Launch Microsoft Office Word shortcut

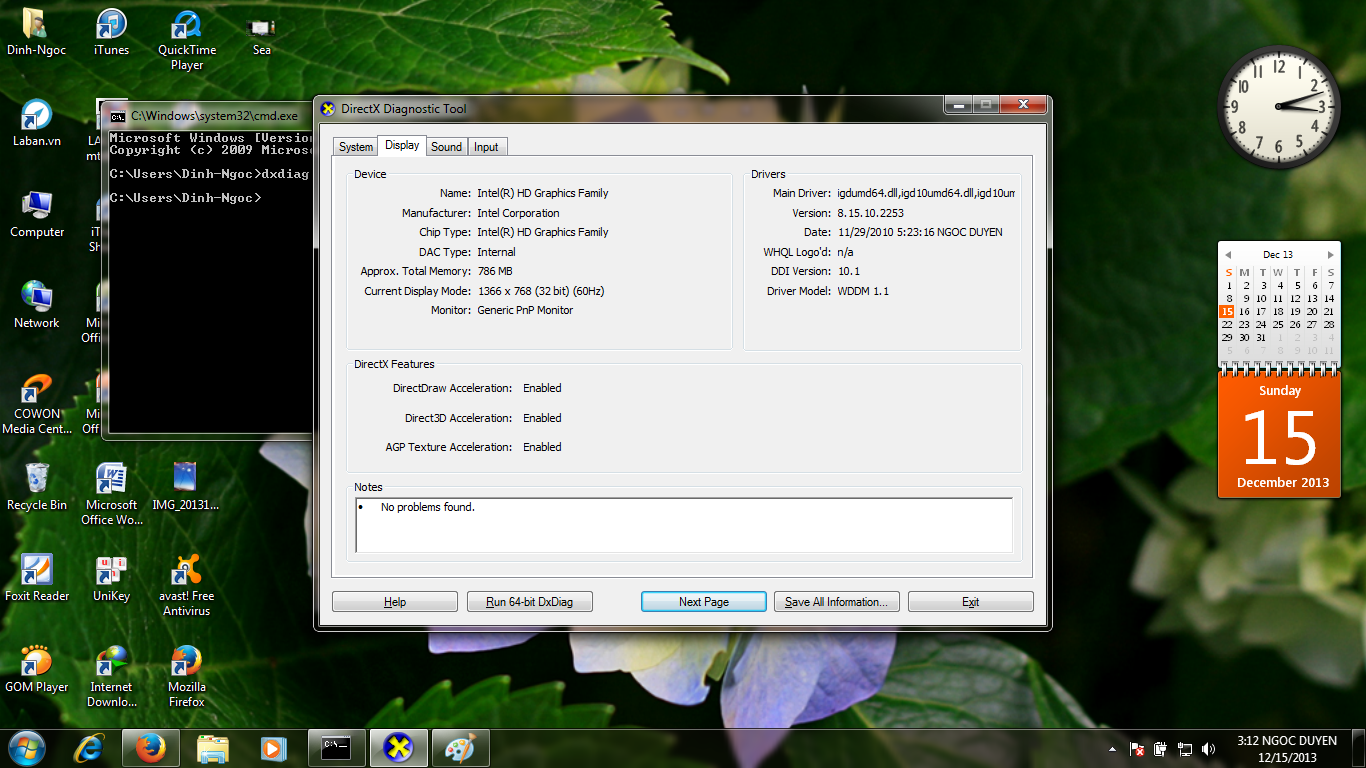point(111,495)
